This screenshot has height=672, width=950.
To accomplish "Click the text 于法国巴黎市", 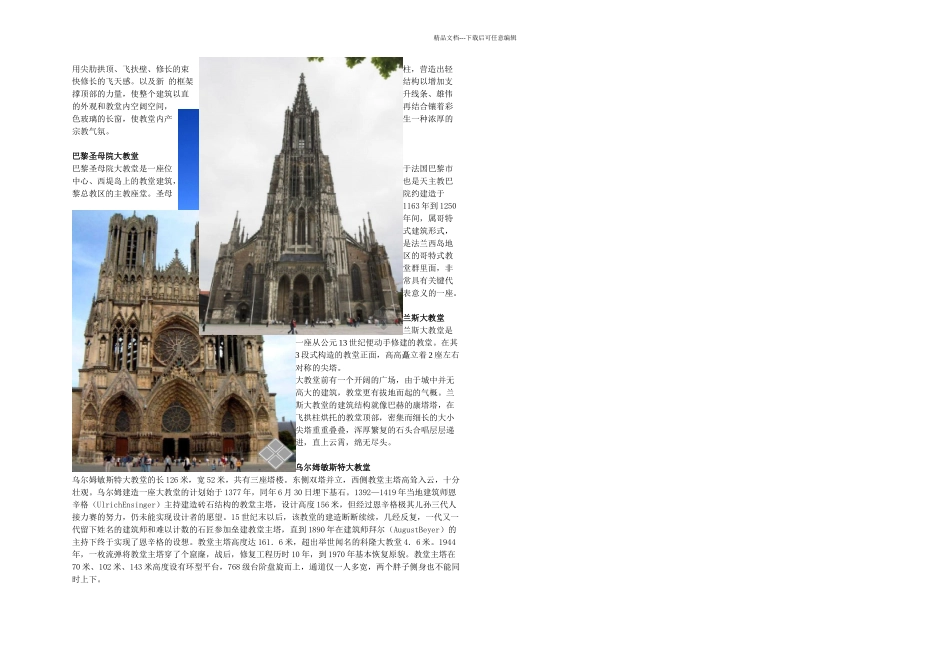I will 428,168.
